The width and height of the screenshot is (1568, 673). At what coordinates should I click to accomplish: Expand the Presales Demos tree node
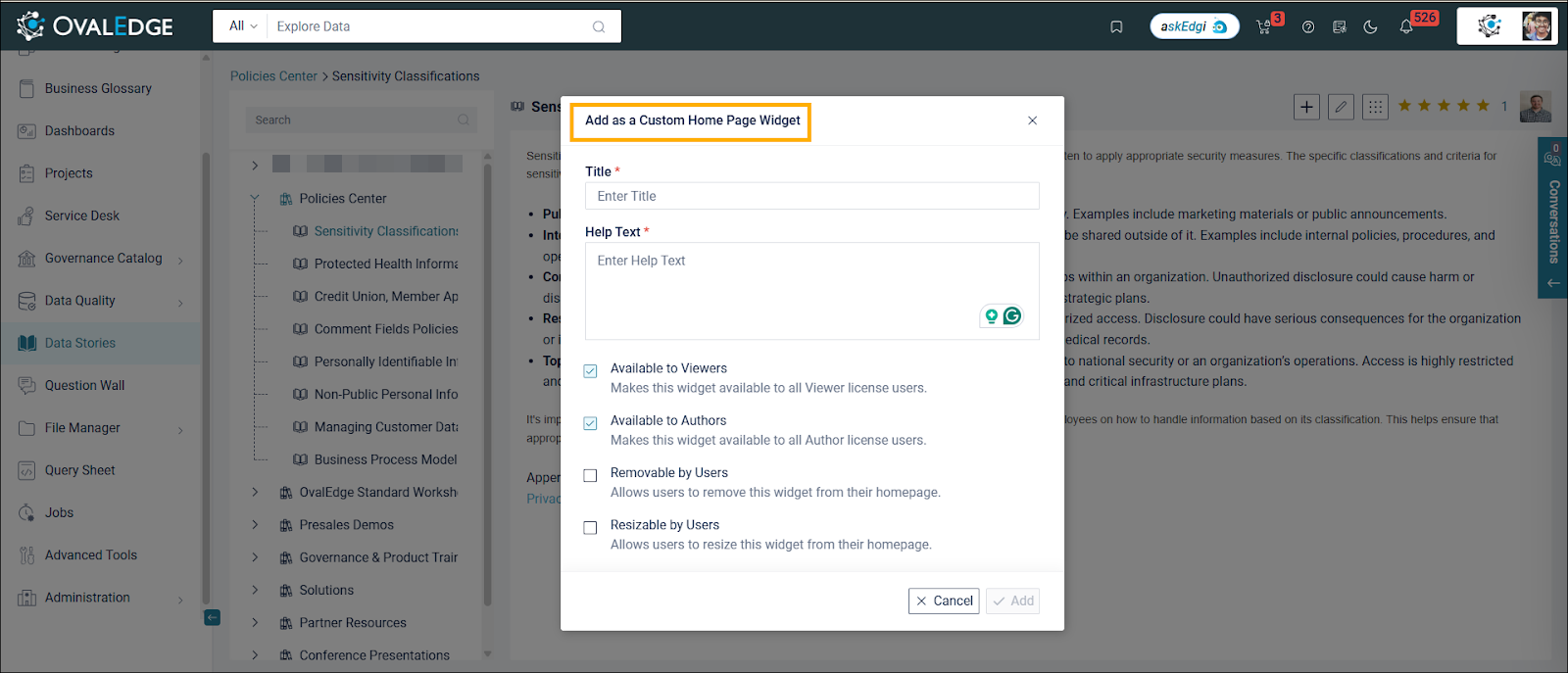255,525
